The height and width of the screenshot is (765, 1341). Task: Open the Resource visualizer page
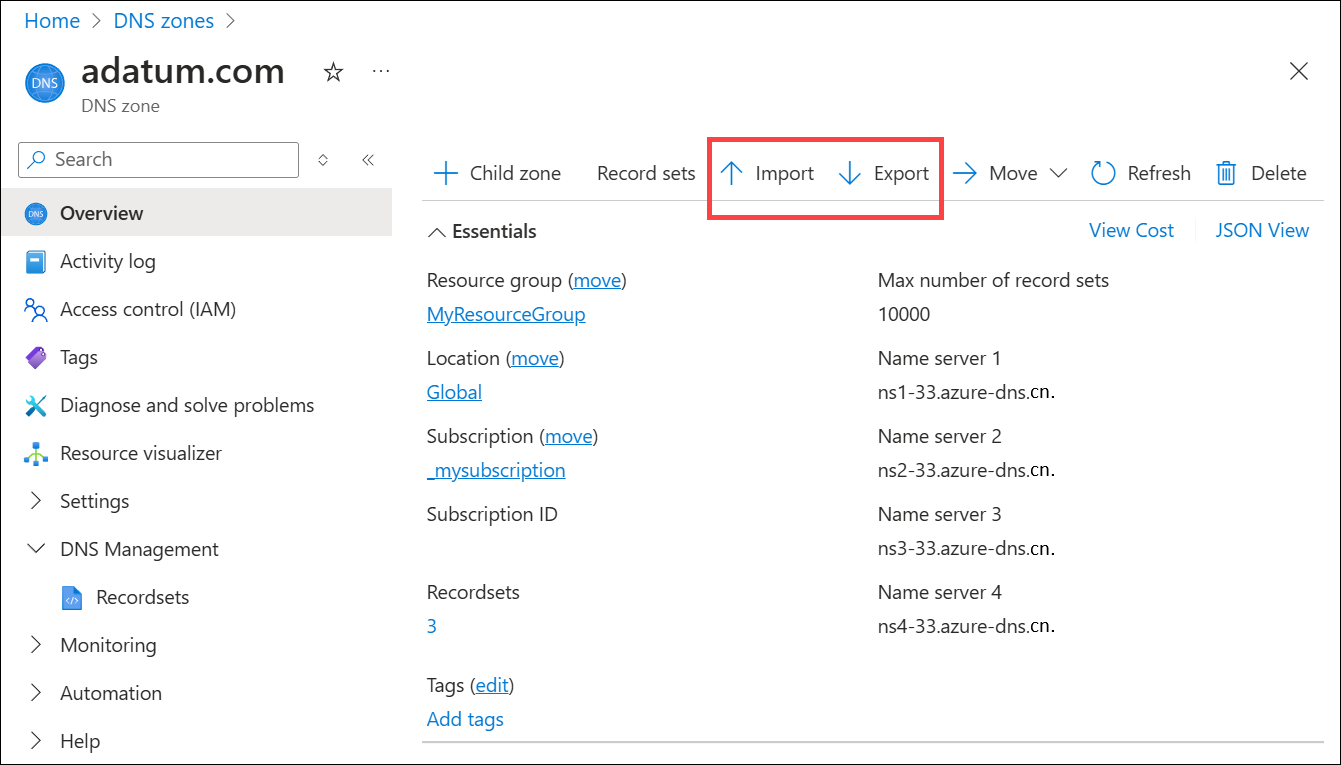coord(140,453)
